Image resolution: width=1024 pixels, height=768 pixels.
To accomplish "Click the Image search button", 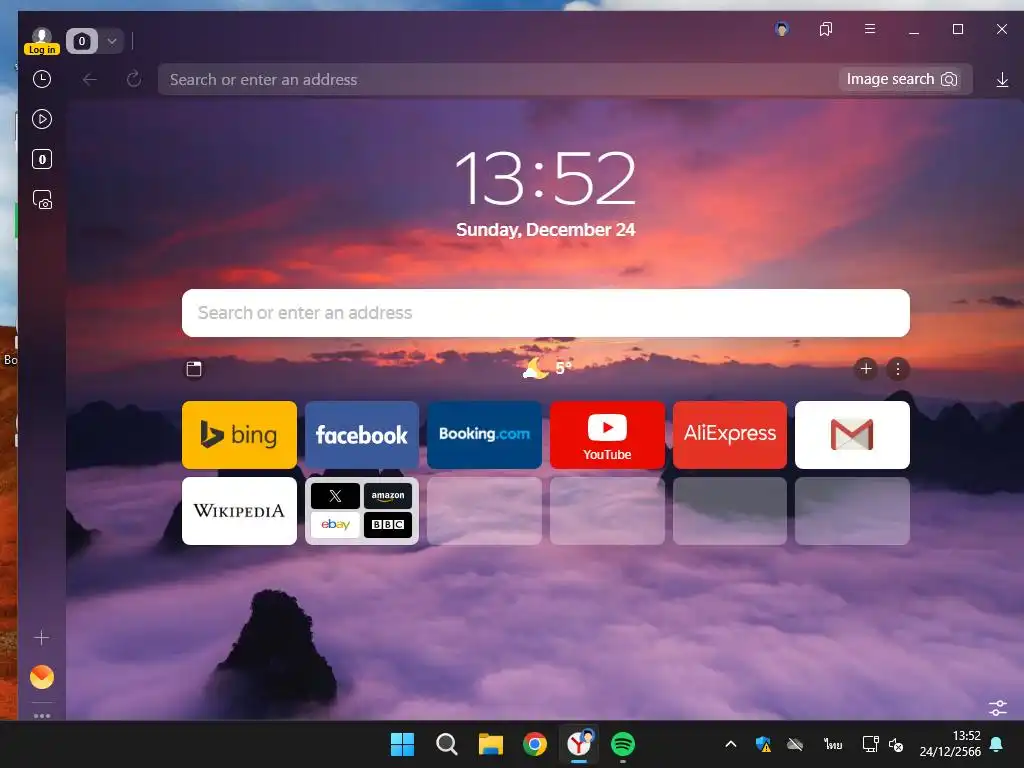I will click(901, 80).
